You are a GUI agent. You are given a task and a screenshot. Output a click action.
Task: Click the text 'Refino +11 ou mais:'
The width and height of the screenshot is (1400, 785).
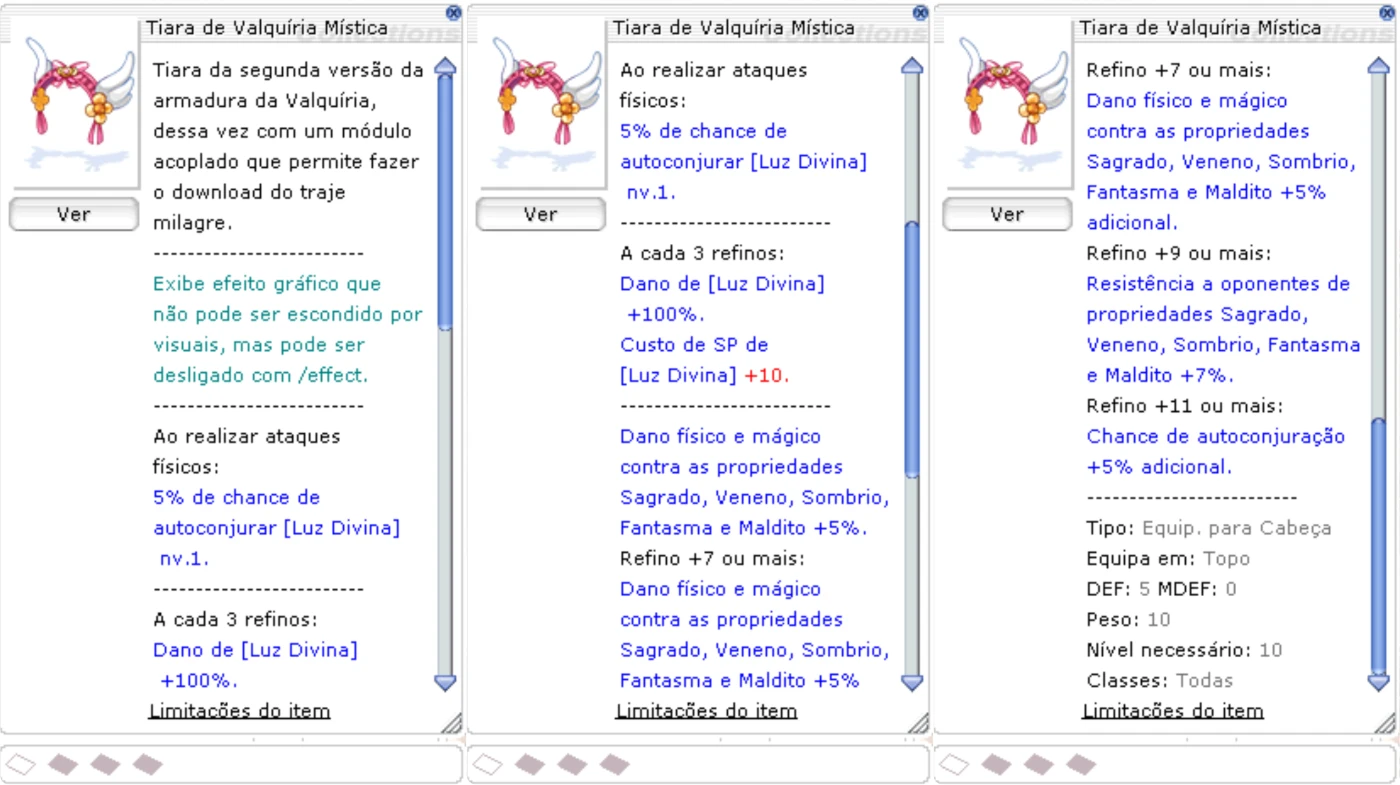1184,406
